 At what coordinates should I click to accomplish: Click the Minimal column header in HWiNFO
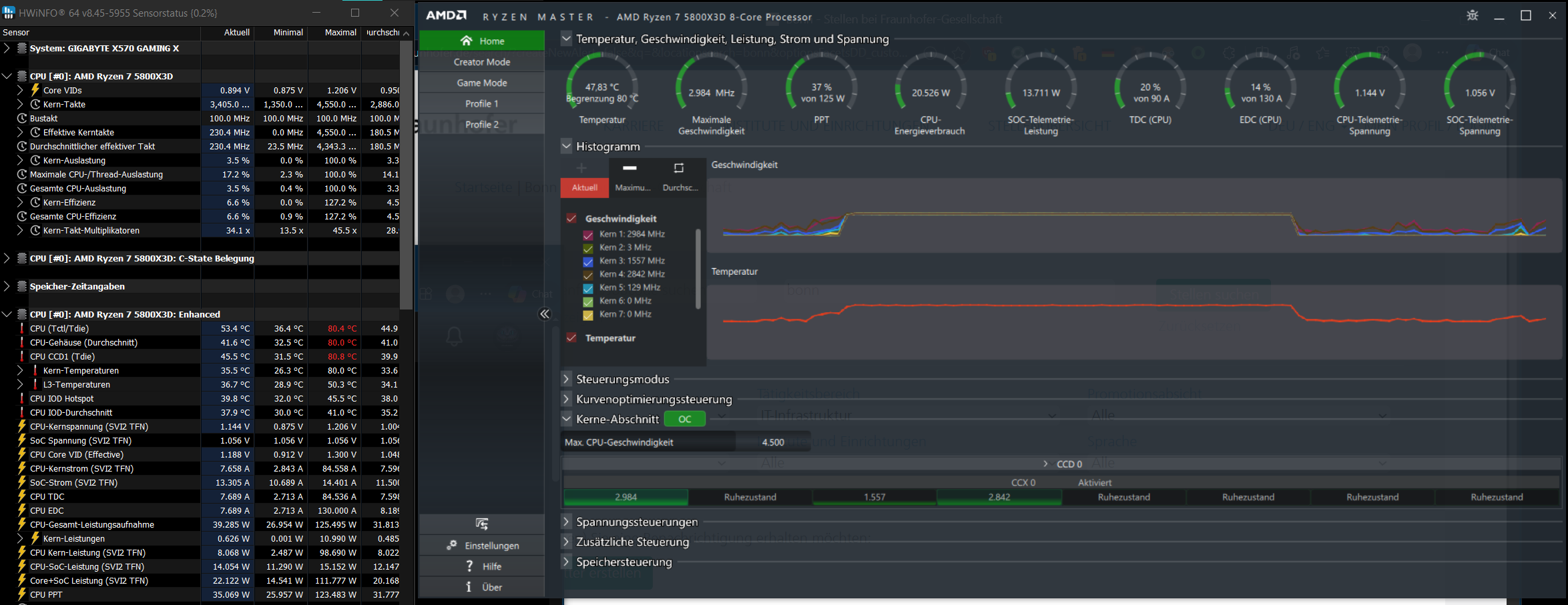pyautogui.click(x=281, y=32)
